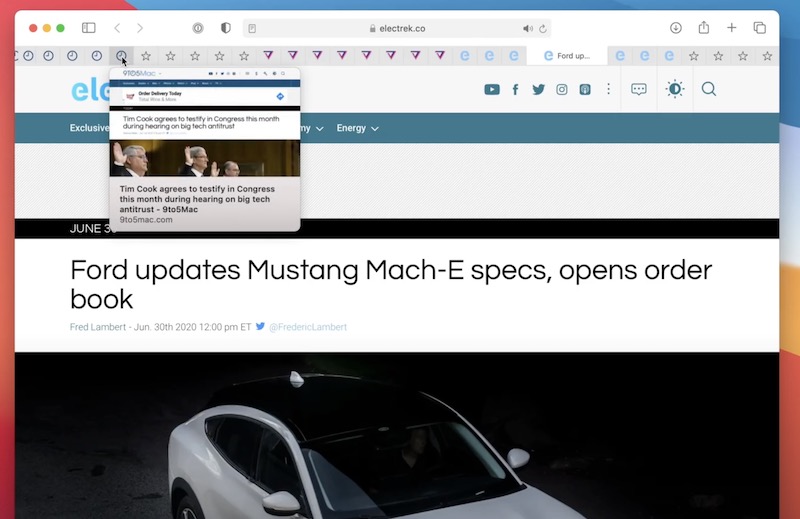Show Reader view from address bar
The image size is (800, 519).
(x=252, y=29)
